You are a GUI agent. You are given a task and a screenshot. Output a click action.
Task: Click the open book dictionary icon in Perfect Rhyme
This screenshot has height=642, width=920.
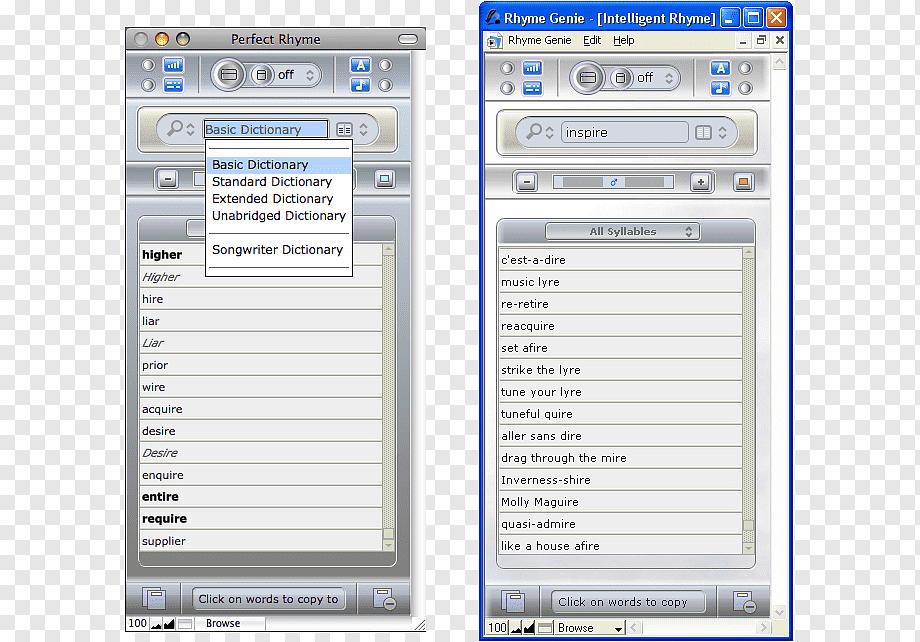[344, 129]
